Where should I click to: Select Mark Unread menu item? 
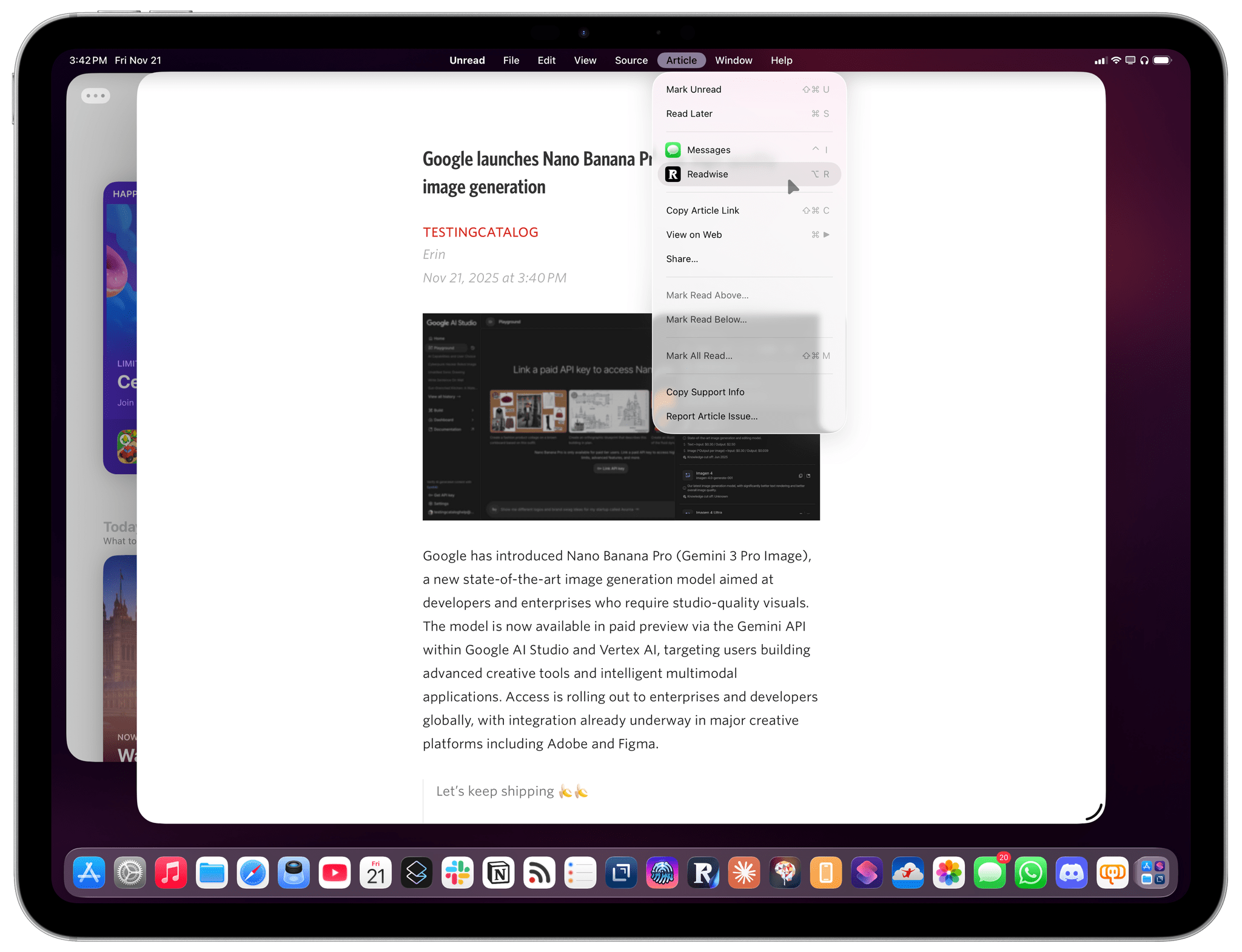coord(694,90)
